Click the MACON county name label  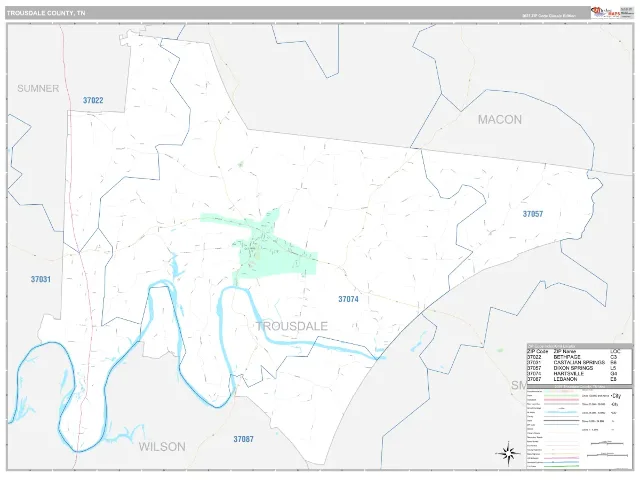point(500,120)
